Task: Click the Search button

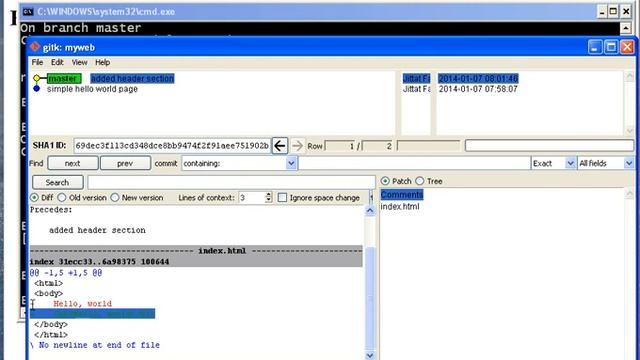Action: [x=58, y=182]
